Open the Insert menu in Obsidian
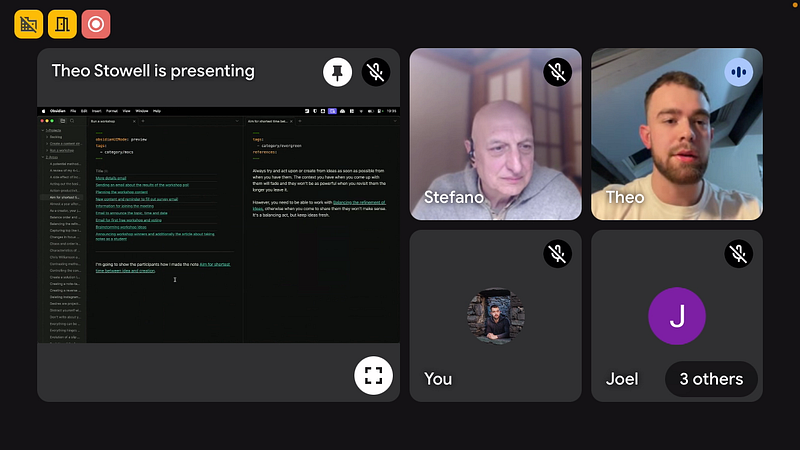Image resolution: width=800 pixels, height=450 pixels. 96,111
